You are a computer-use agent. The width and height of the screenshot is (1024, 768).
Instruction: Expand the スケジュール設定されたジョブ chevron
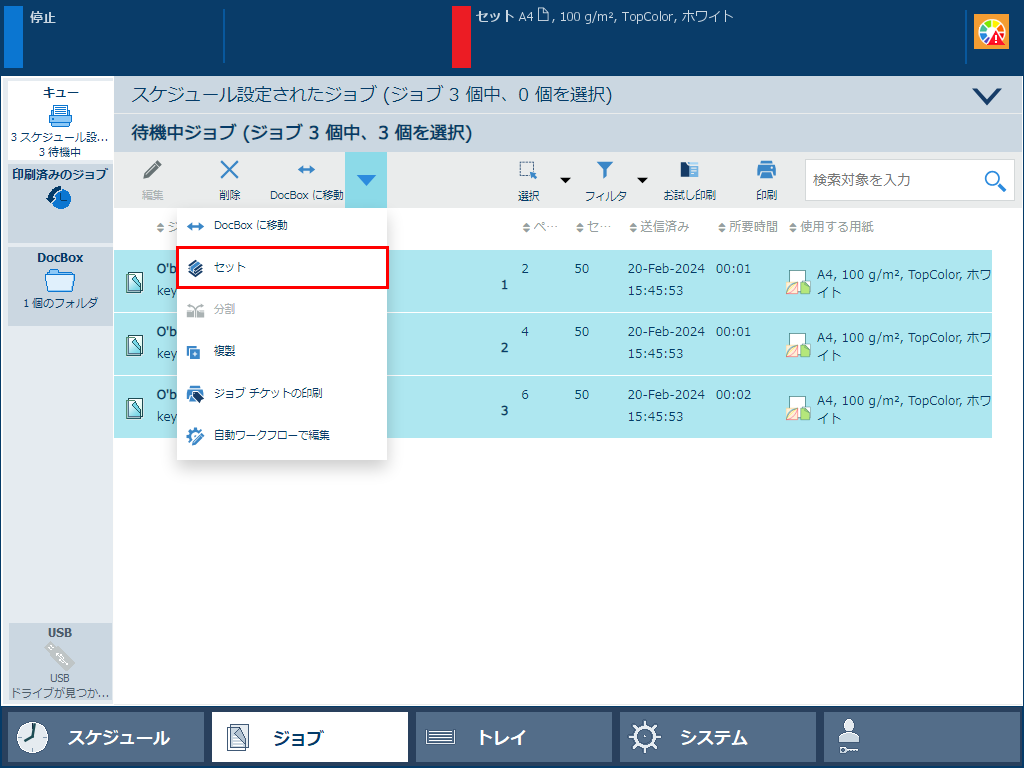pyautogui.click(x=986, y=96)
